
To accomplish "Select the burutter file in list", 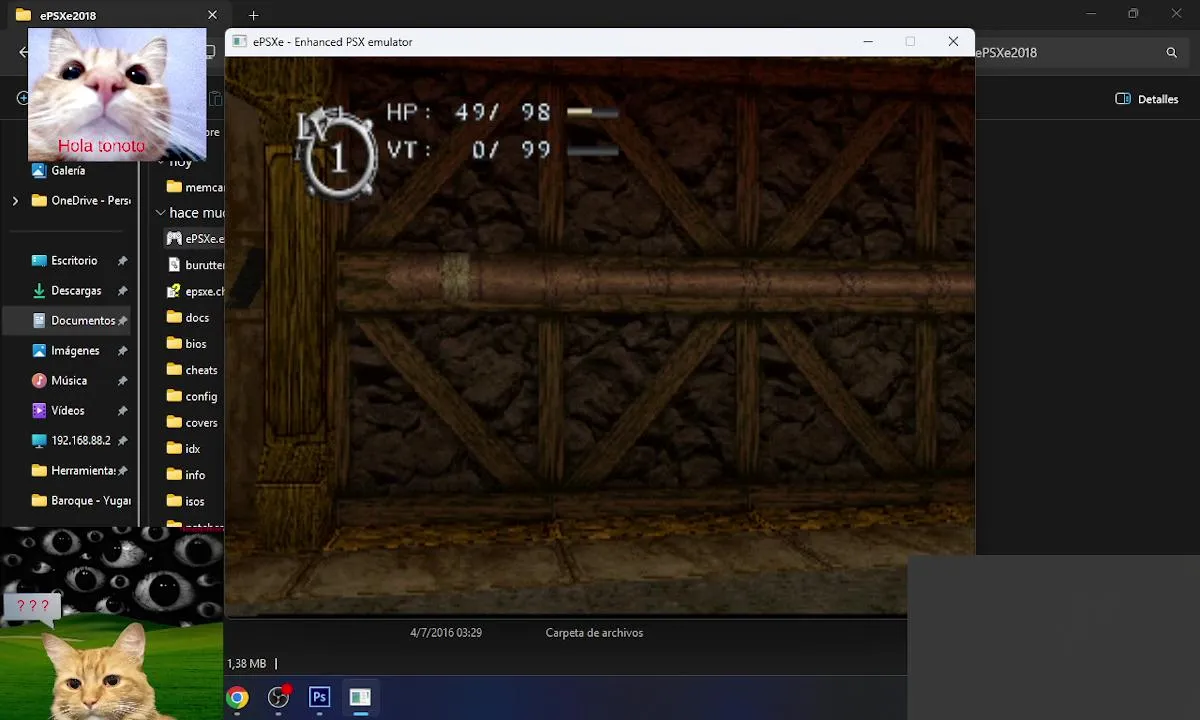I will coord(195,265).
